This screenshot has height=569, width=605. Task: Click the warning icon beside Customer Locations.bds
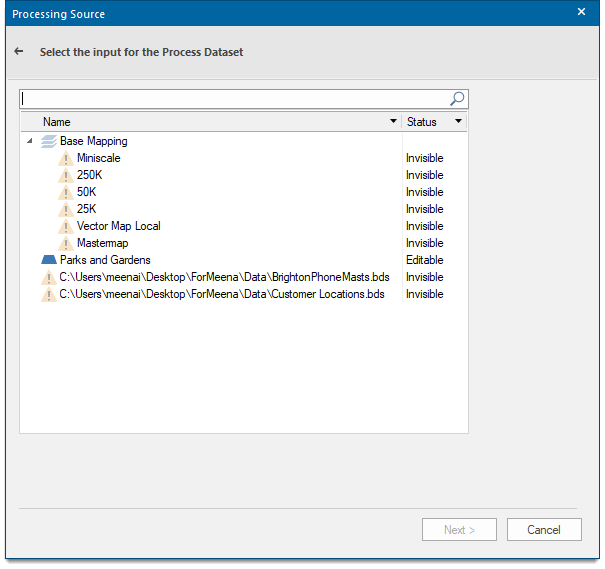[49, 294]
